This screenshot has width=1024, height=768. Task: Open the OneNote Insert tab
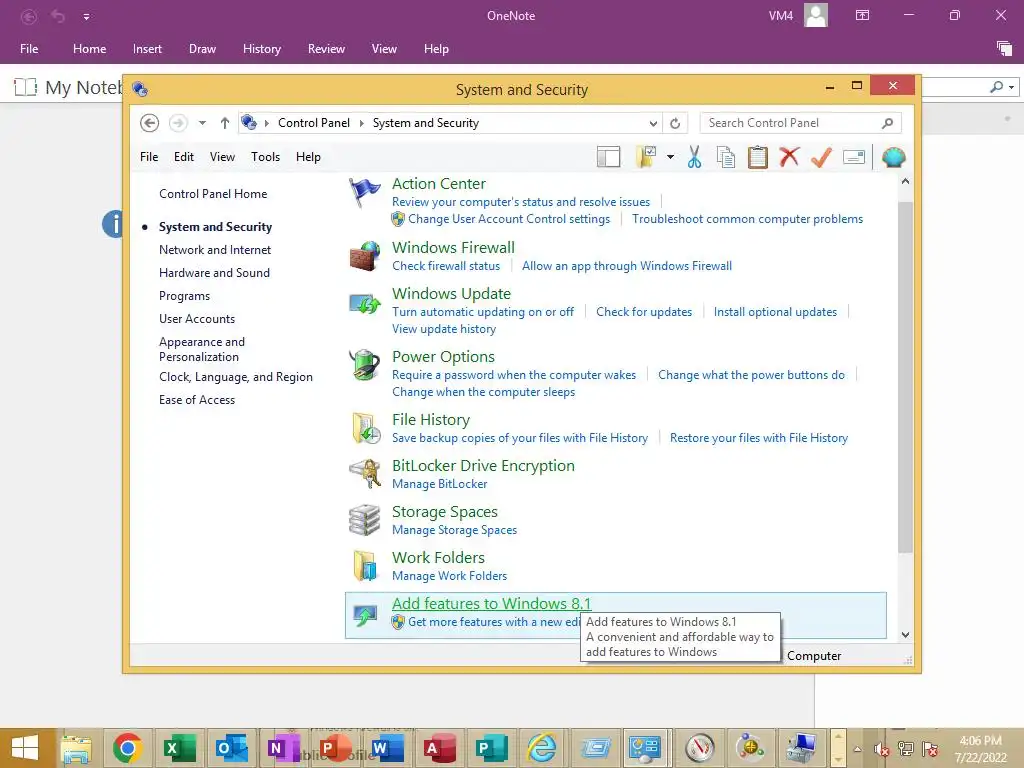tap(147, 49)
